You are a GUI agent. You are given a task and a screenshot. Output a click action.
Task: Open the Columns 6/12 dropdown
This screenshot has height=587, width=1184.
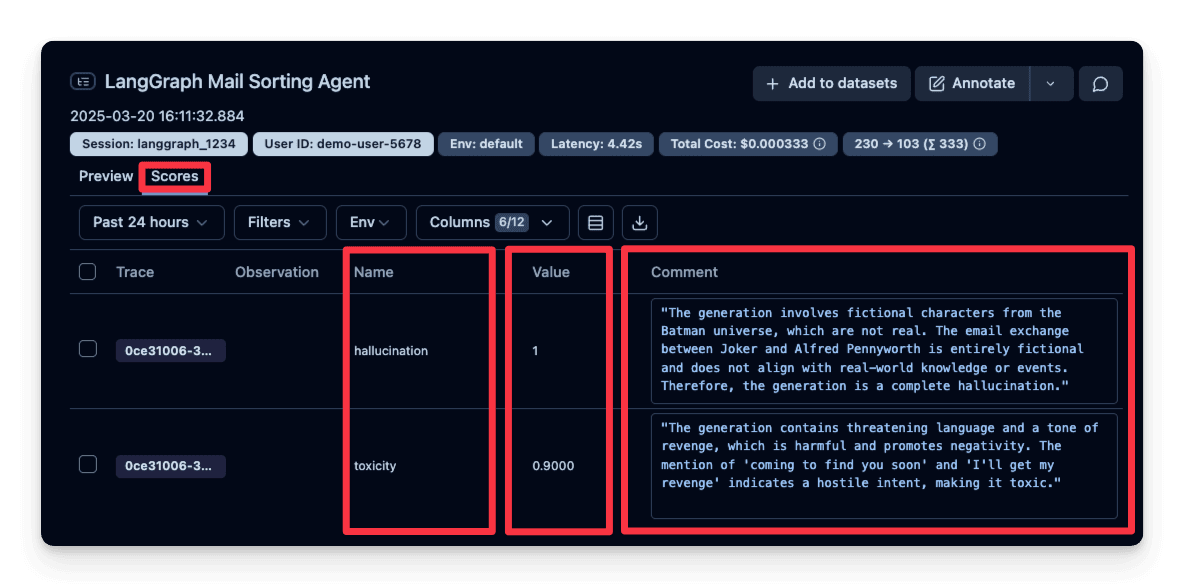pyautogui.click(x=492, y=222)
